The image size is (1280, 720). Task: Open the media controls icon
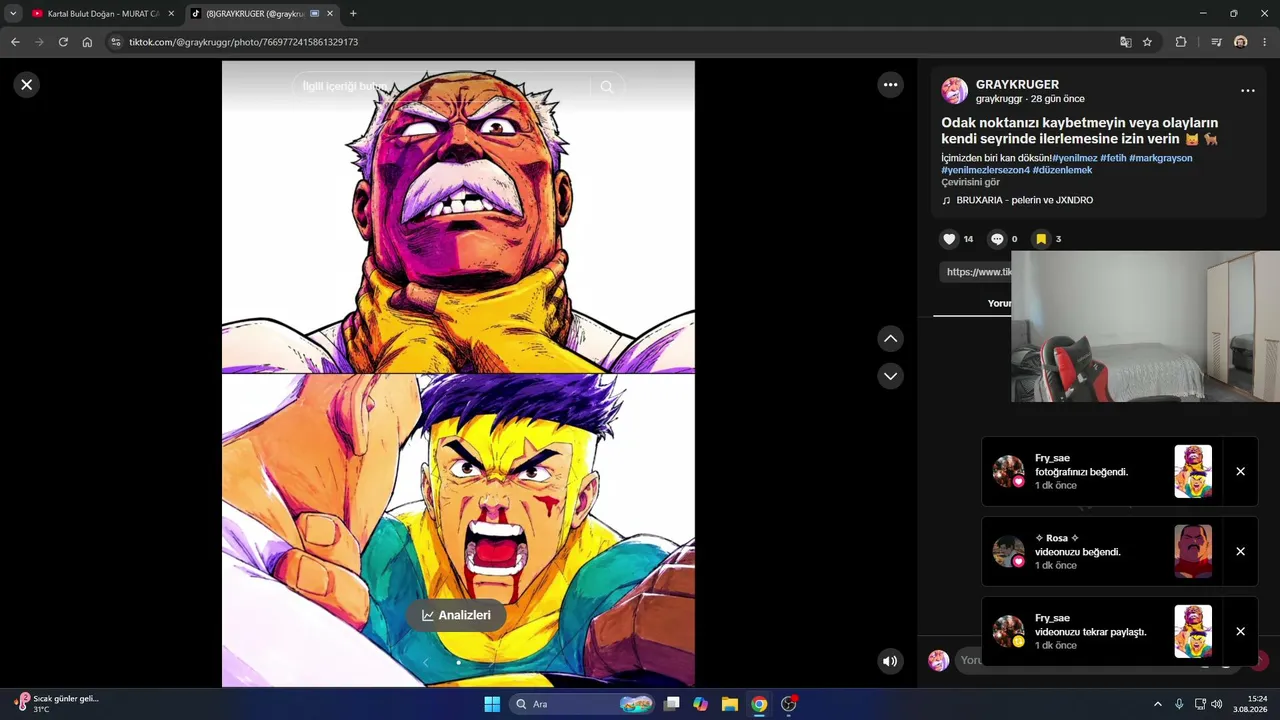[1216, 42]
